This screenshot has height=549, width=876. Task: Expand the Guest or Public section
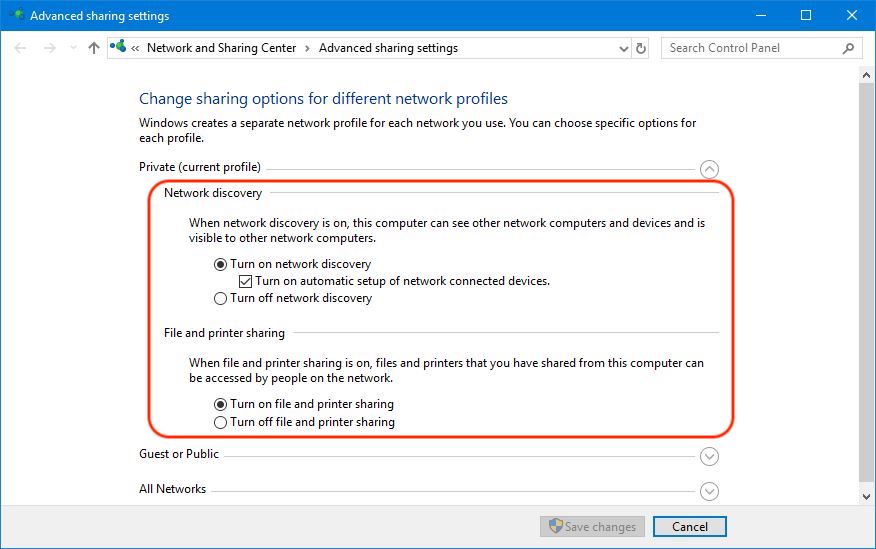(x=710, y=457)
